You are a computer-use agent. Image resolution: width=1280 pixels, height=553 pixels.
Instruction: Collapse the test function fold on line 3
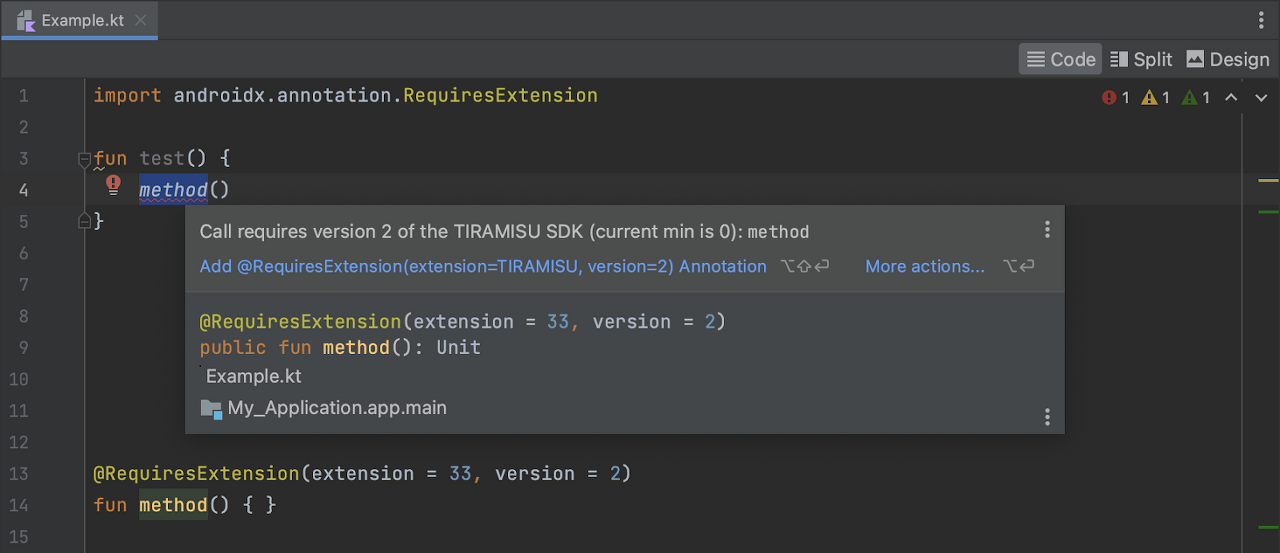[x=85, y=159]
